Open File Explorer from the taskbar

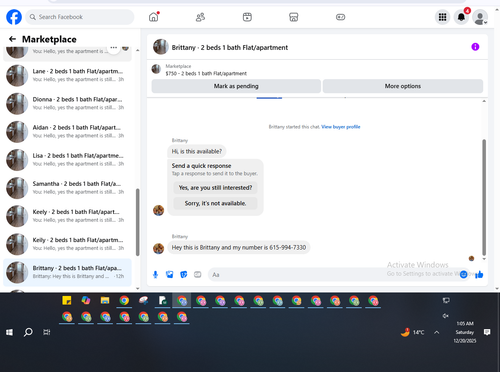[x=105, y=301]
